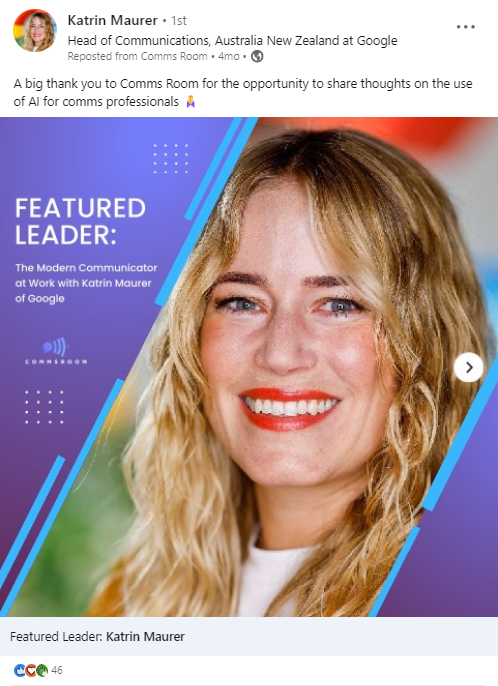Click the red heart Love reaction icon
Image resolution: width=498 pixels, height=686 pixels.
(31, 670)
